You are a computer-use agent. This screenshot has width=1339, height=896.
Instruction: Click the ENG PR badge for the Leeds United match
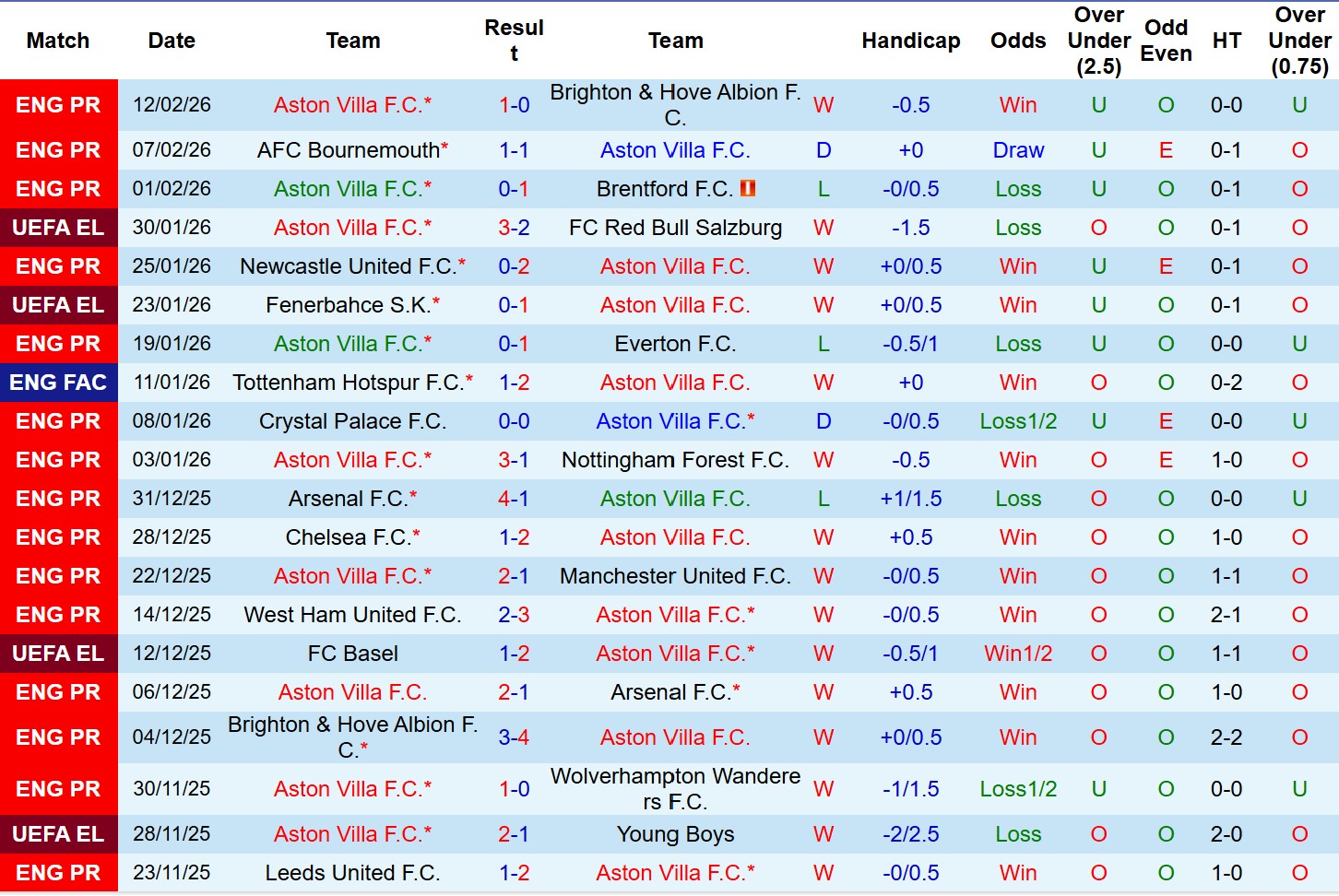(x=58, y=873)
